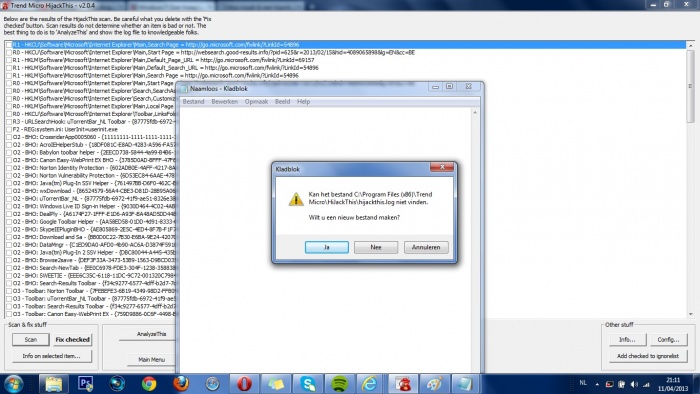Open the Bestand menu in Kladblok

193,102
